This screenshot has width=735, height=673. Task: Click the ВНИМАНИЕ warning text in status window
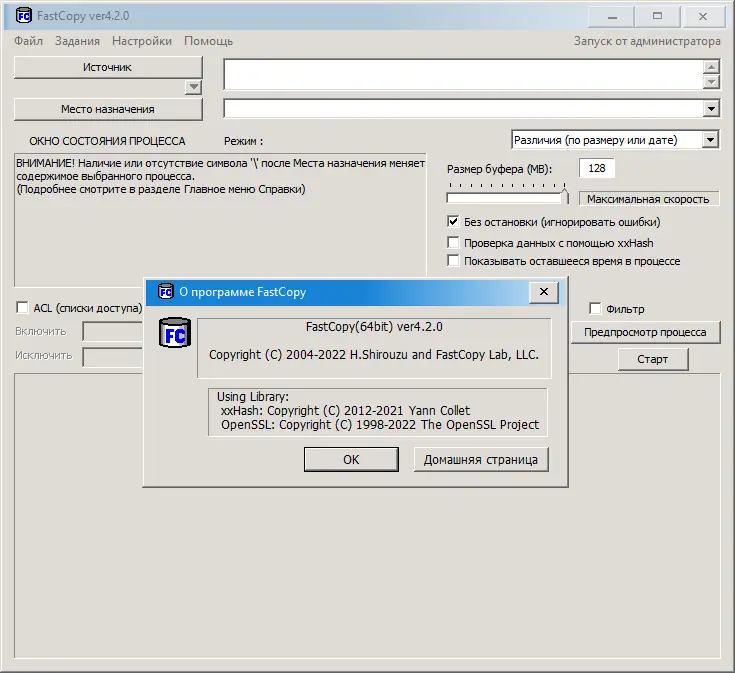click(x=220, y=176)
